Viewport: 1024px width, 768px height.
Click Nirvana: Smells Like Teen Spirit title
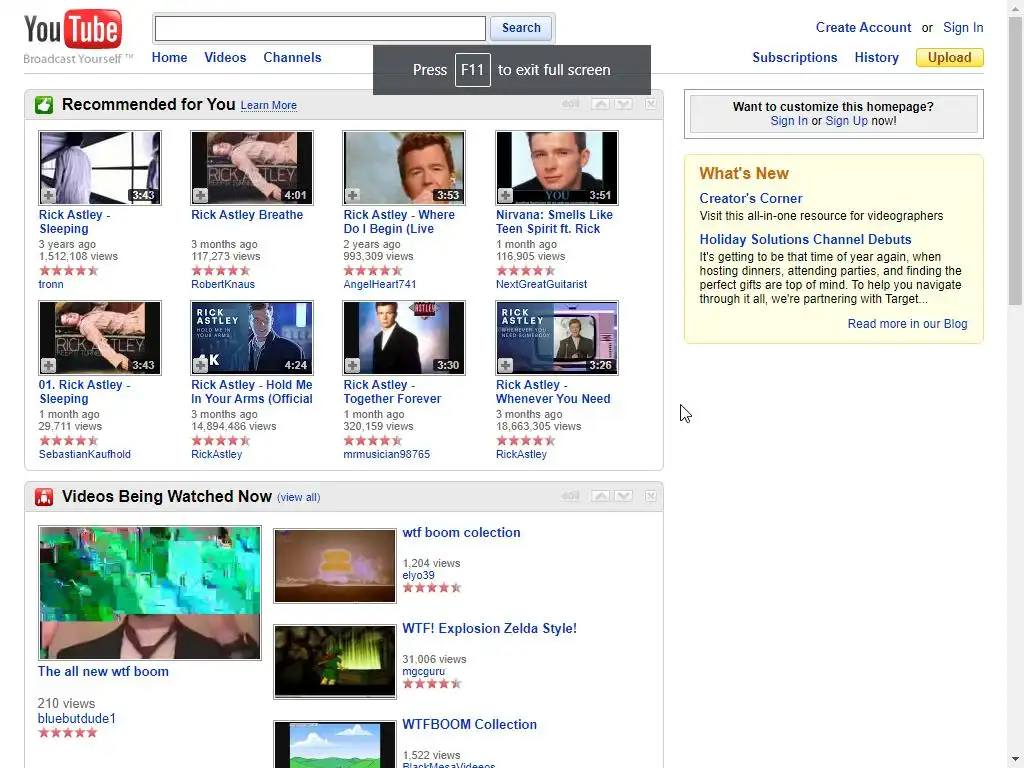pos(554,222)
